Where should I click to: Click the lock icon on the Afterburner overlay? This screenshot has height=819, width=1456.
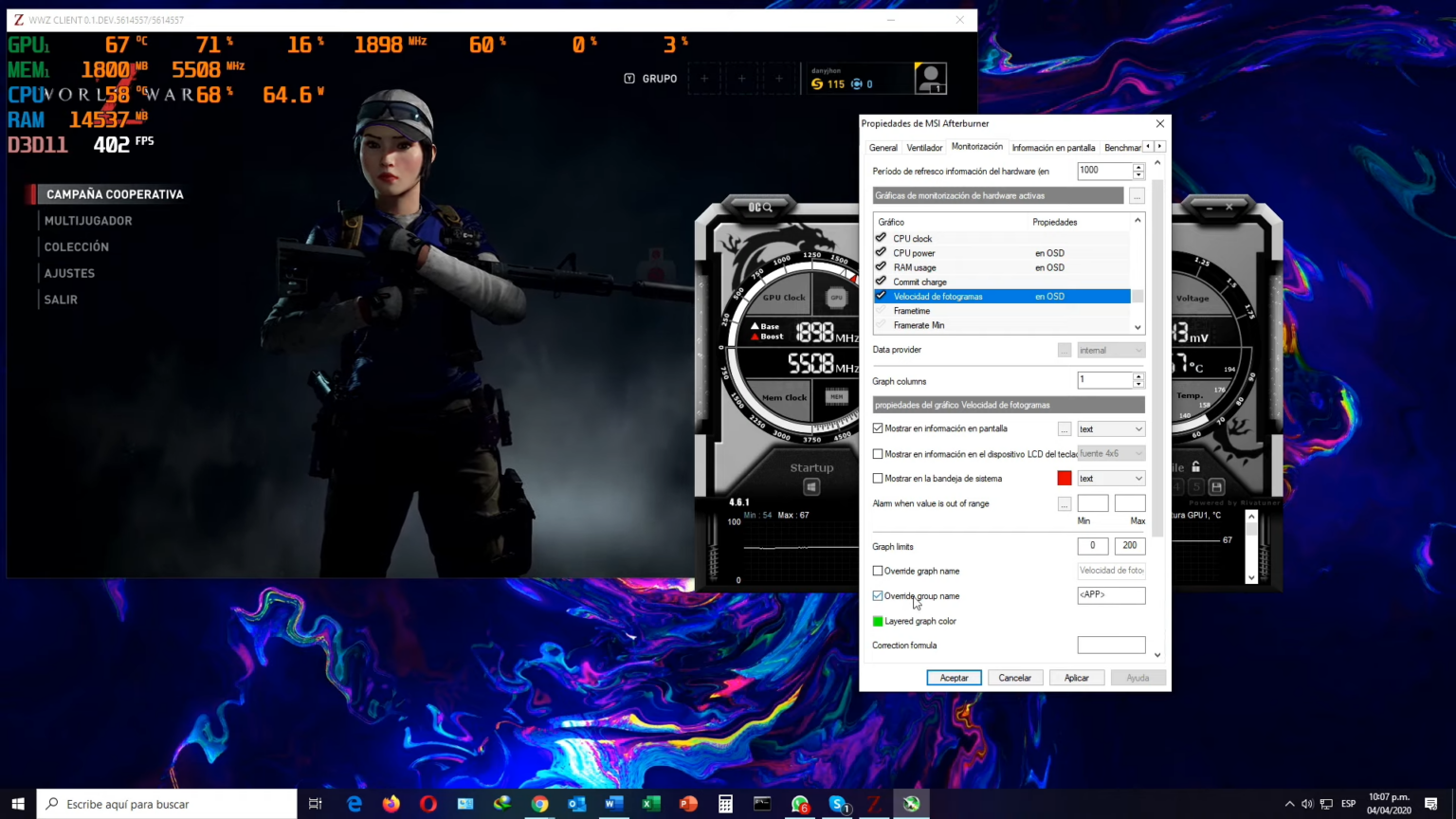tap(1195, 466)
